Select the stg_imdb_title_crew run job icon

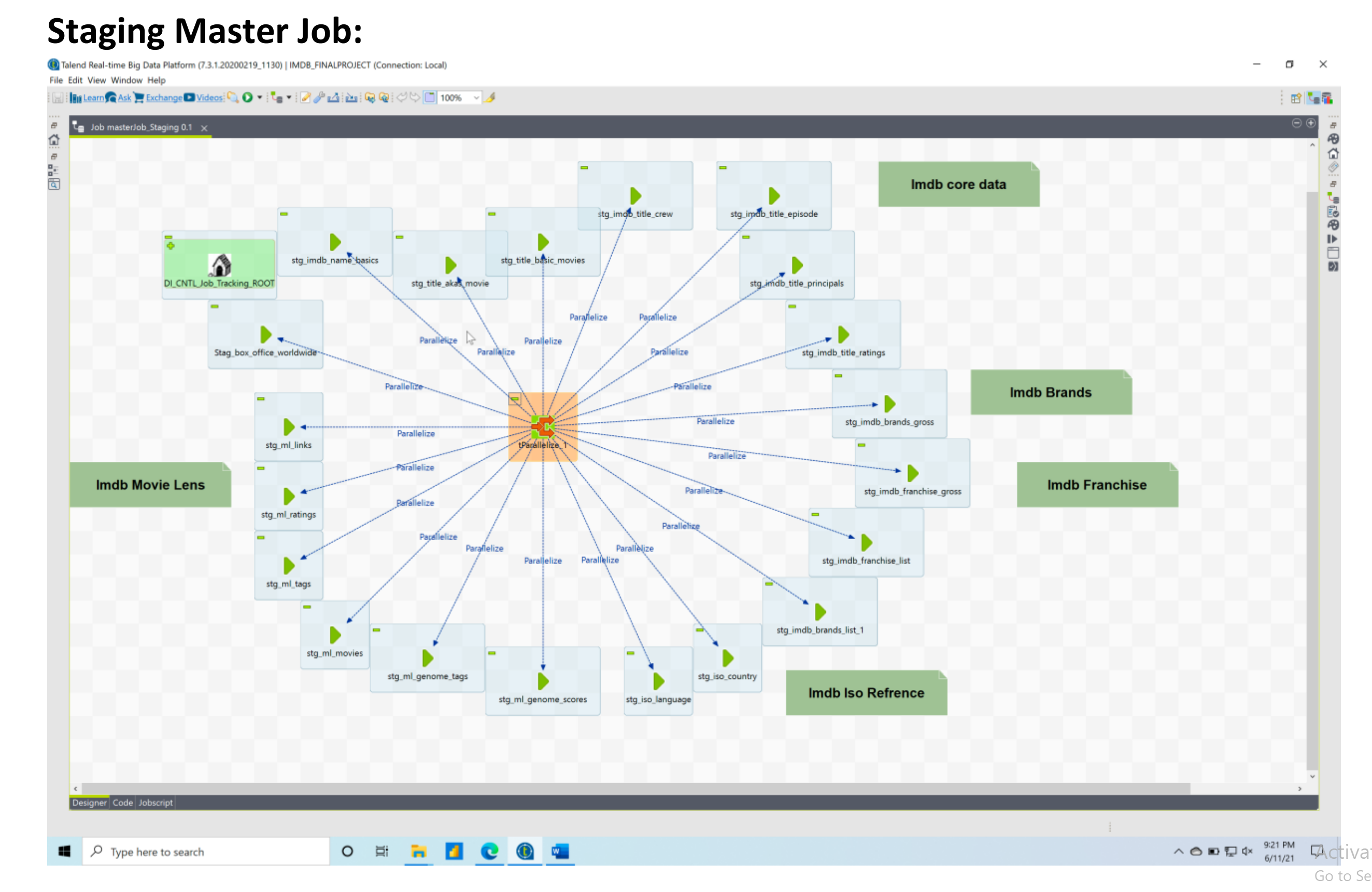pyautogui.click(x=636, y=196)
